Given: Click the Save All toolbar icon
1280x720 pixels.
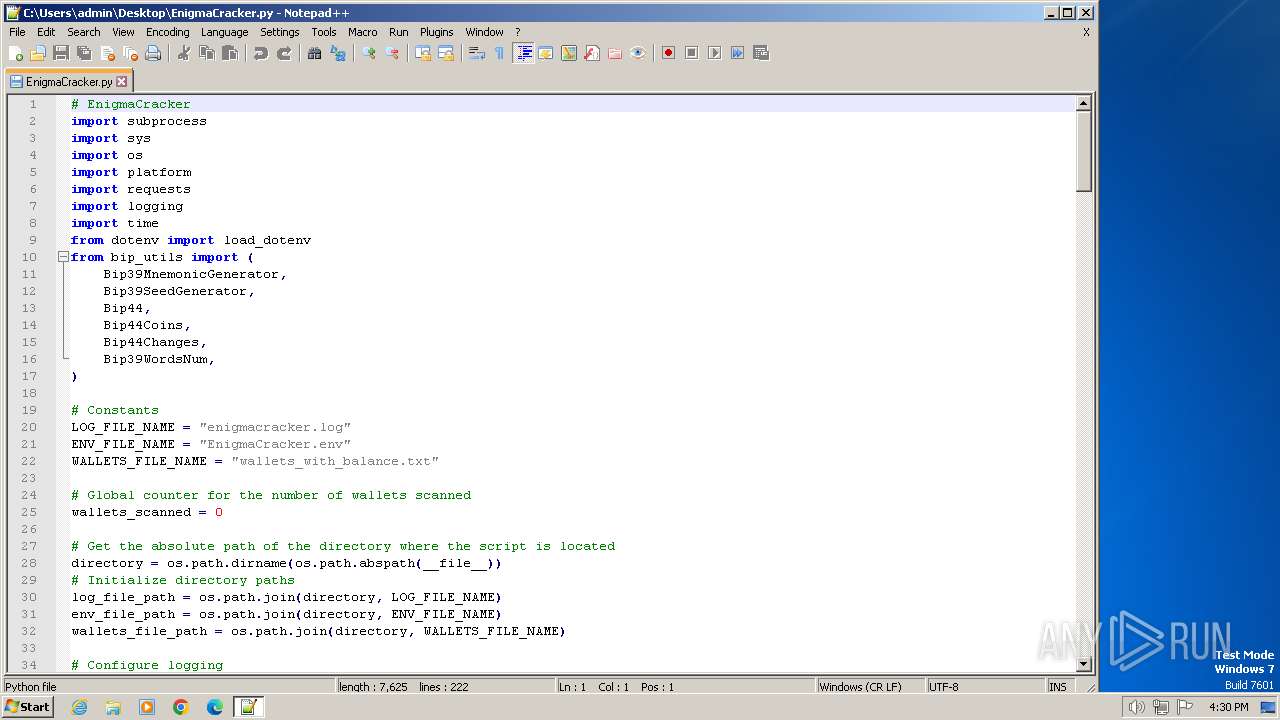Looking at the screenshot, I should [84, 53].
